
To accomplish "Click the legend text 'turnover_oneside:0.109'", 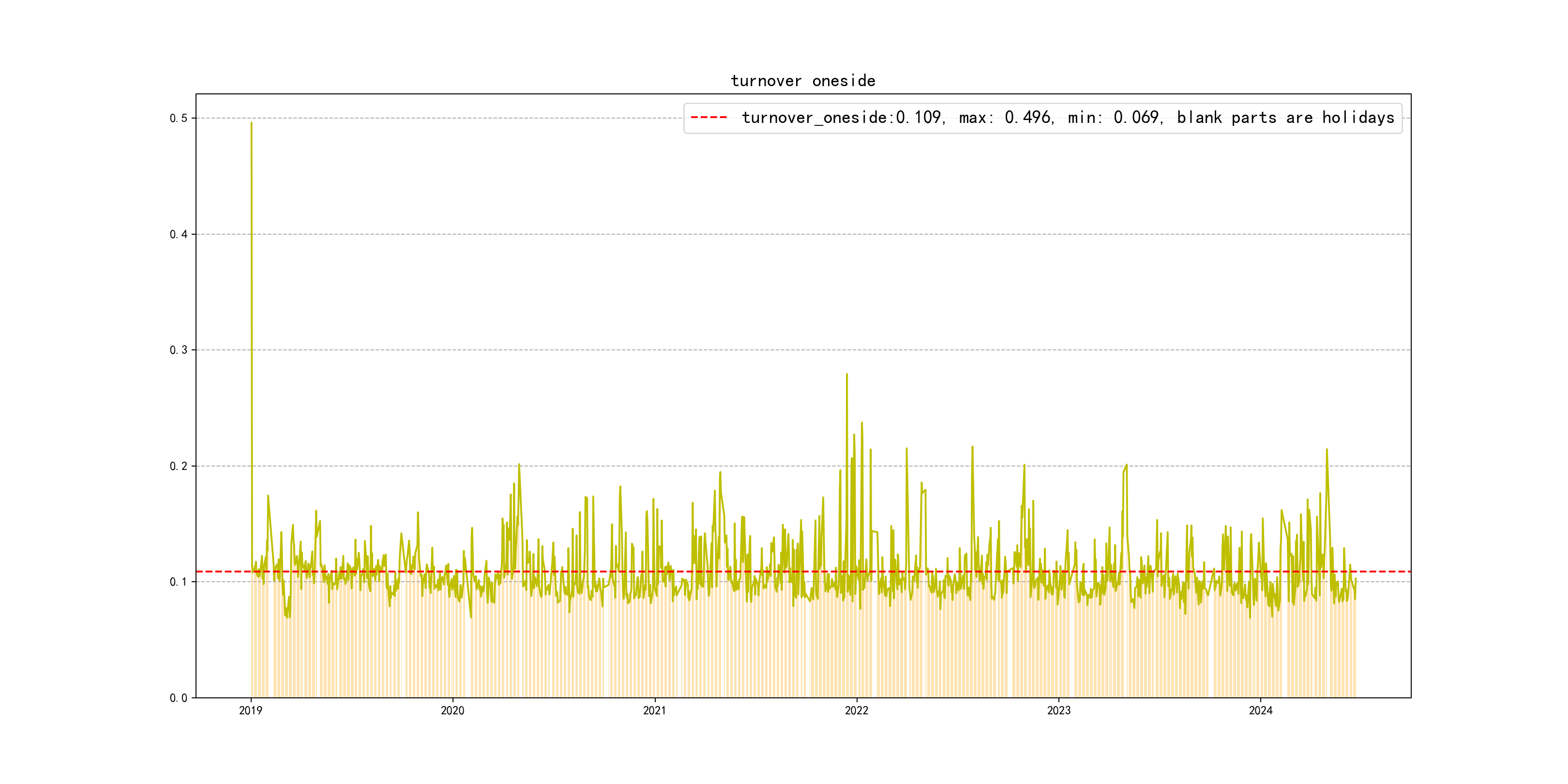I will click(x=842, y=118).
